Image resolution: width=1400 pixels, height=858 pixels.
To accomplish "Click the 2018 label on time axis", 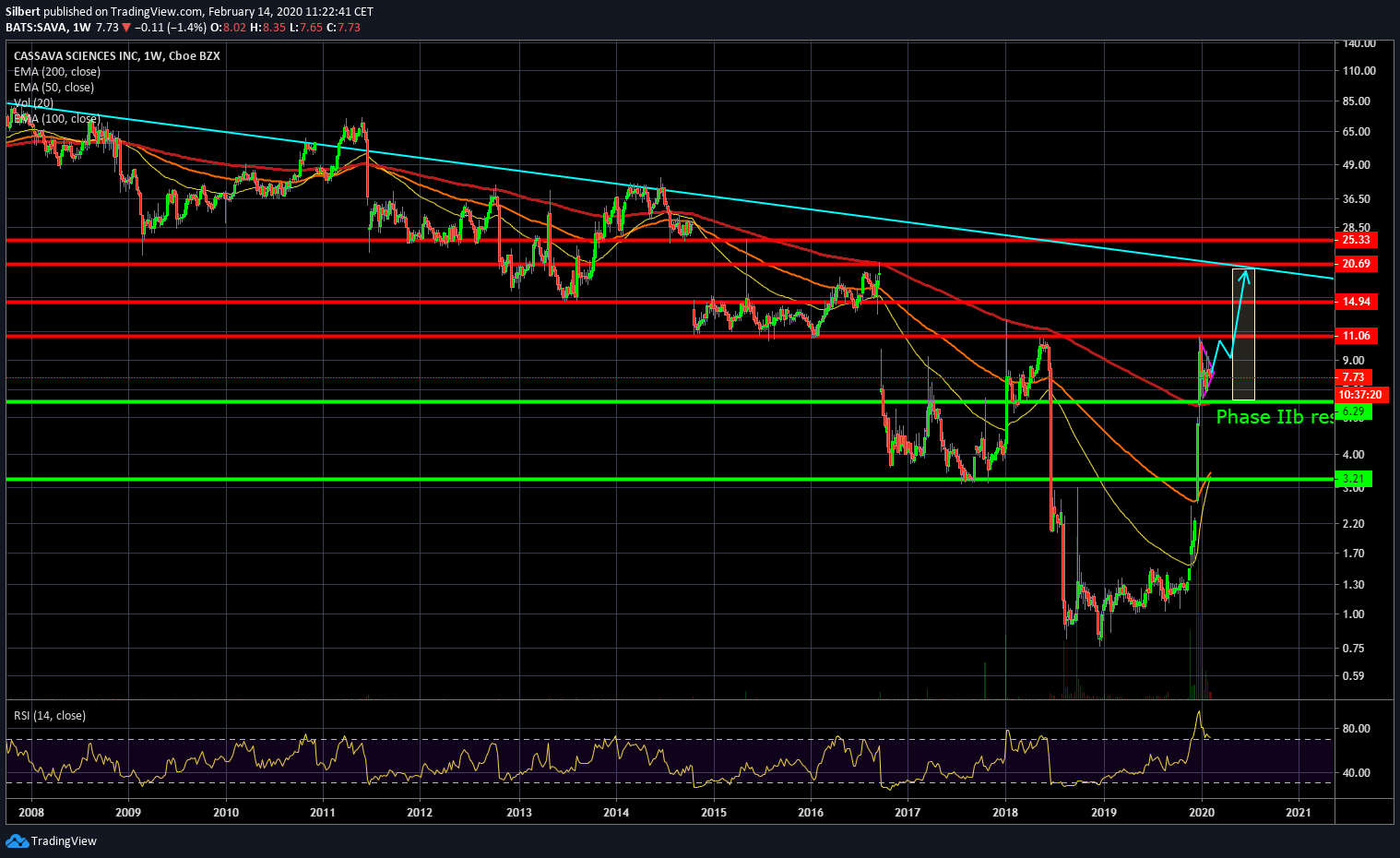I will [1005, 813].
